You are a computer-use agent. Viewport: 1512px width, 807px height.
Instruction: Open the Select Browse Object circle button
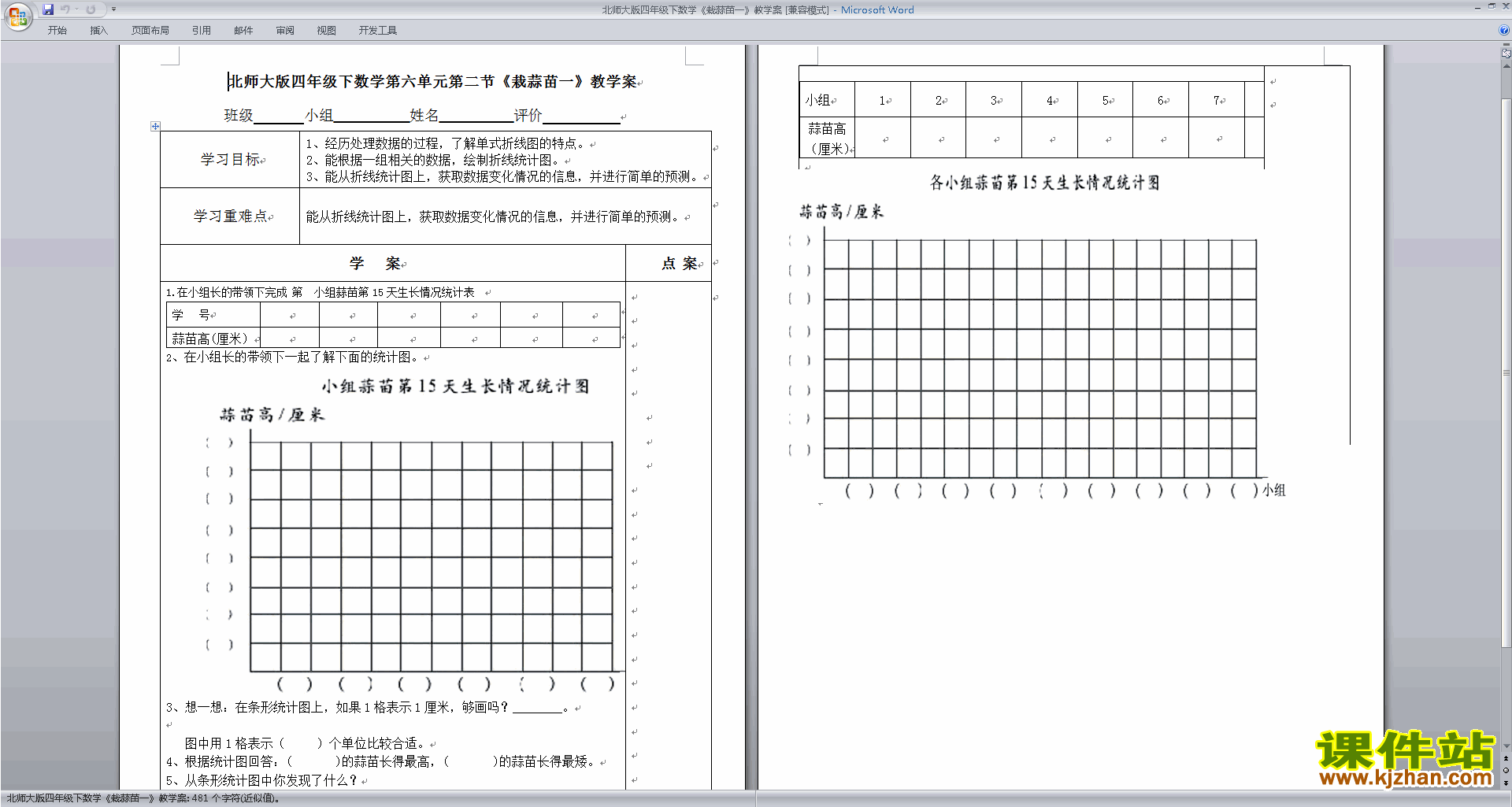(x=1506, y=771)
